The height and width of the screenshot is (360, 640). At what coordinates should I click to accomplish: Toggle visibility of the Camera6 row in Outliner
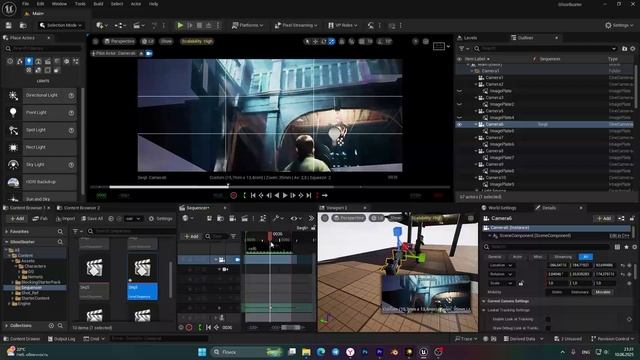point(460,124)
